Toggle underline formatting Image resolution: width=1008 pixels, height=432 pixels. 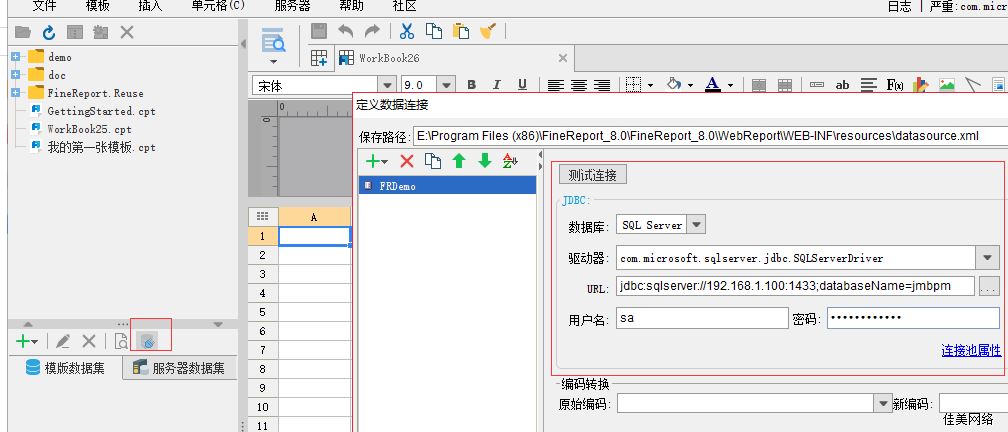(522, 85)
